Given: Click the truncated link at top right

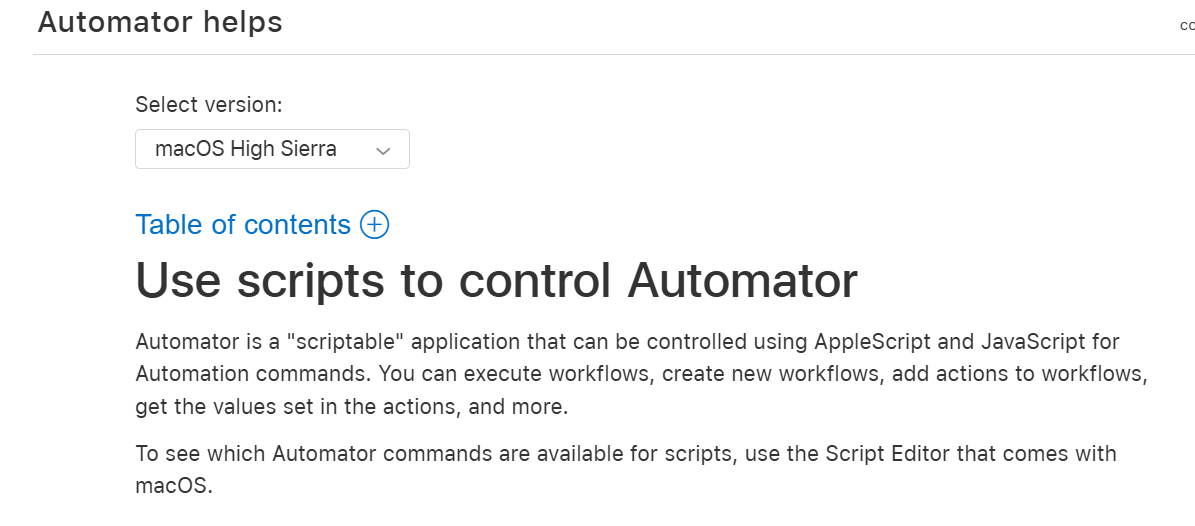Looking at the screenshot, I should tap(1187, 25).
